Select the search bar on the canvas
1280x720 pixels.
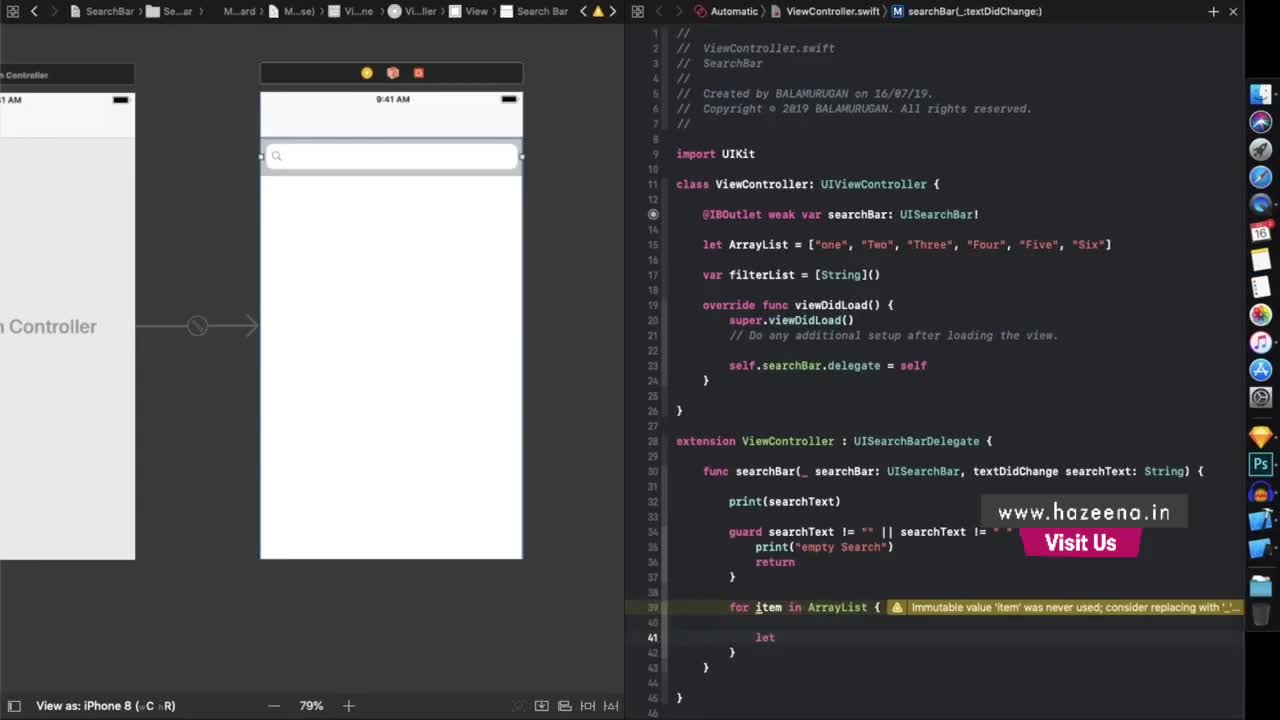point(391,156)
